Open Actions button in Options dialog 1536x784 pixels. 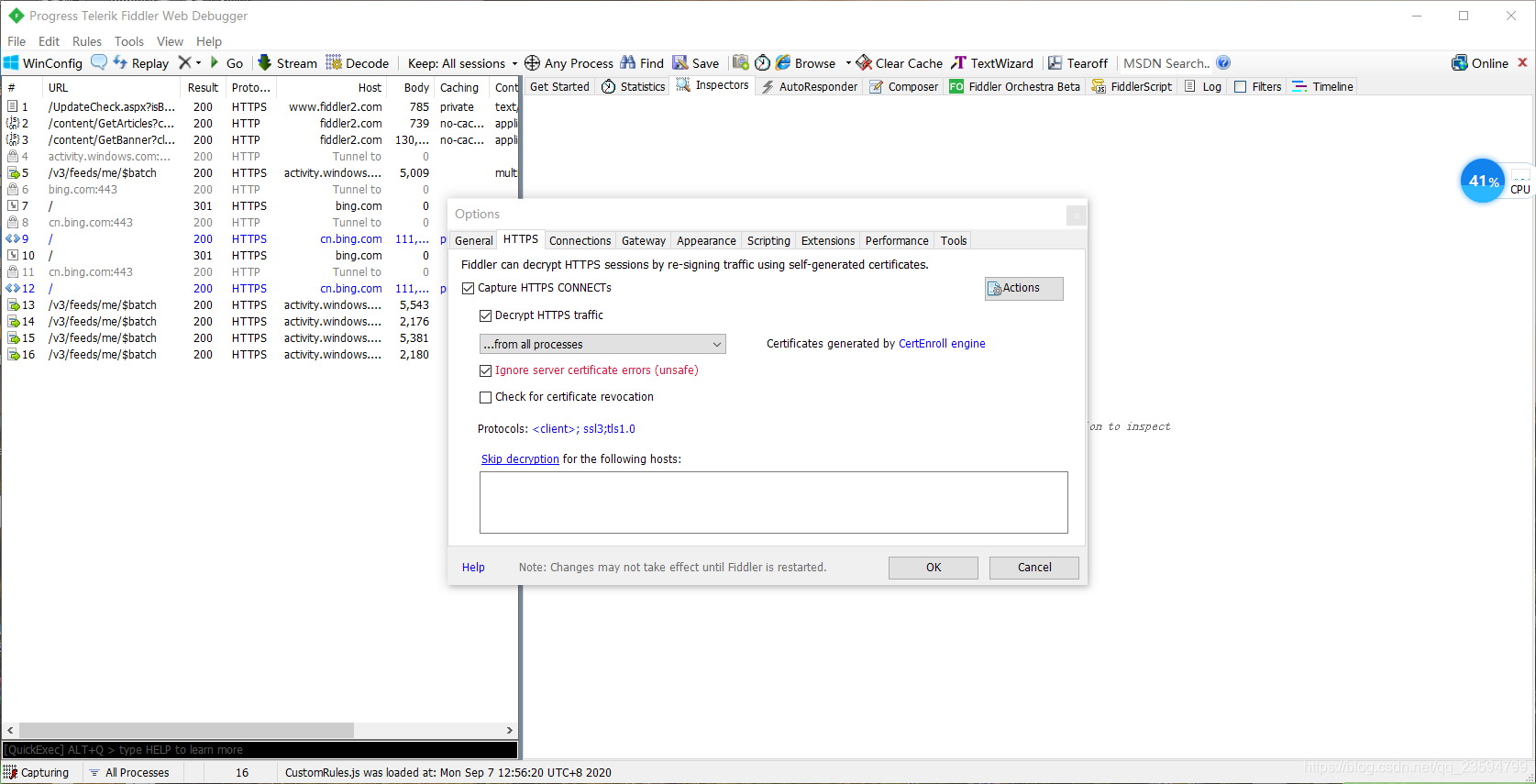pos(1024,288)
